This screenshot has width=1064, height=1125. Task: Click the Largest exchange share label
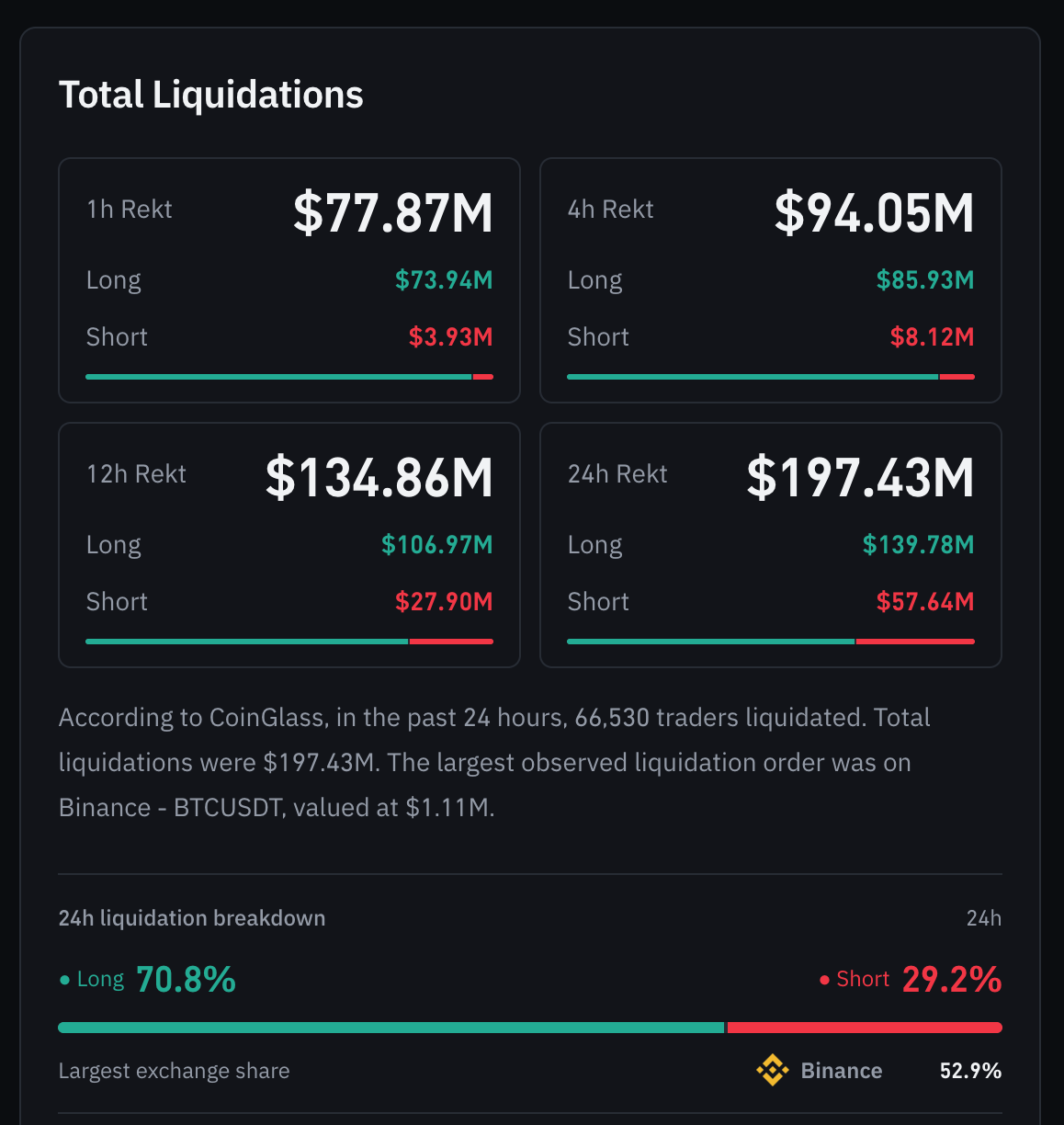175,1071
